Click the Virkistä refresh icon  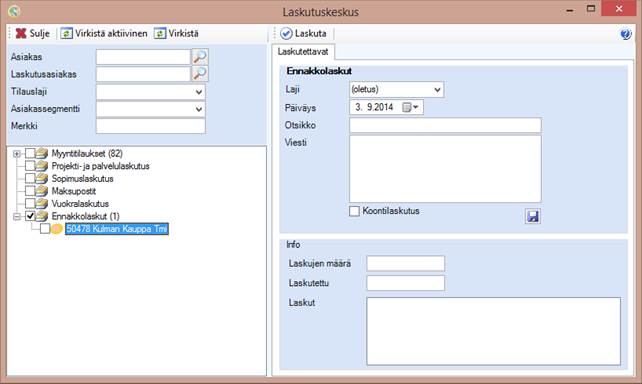pos(160,34)
